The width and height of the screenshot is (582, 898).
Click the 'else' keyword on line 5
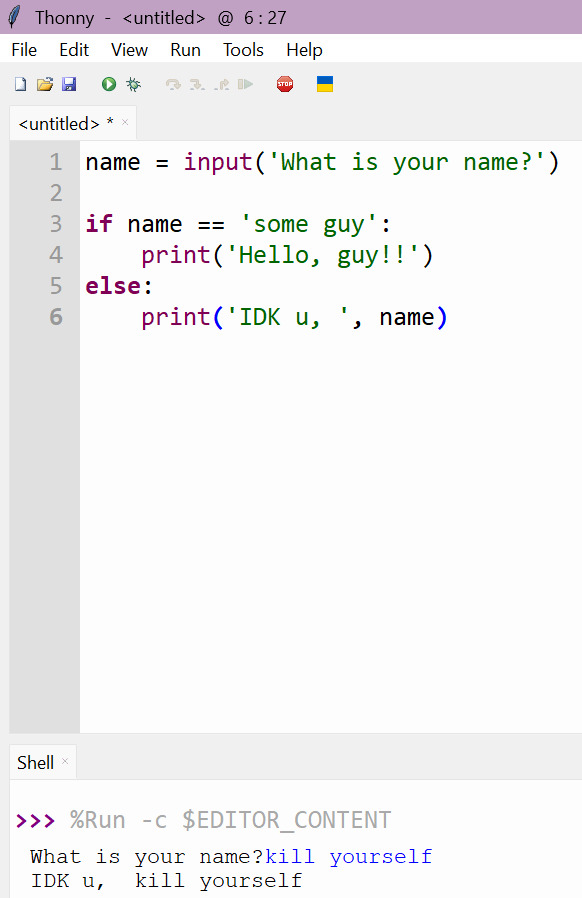113,286
